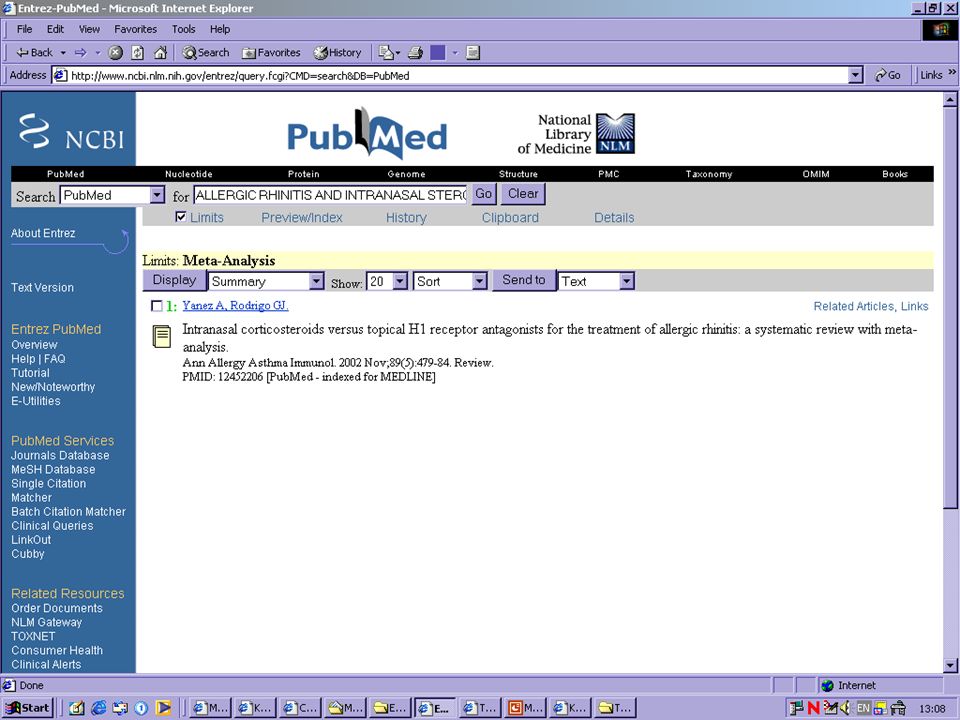Click the Clear button
Screen dimensions: 960x720
[523, 194]
